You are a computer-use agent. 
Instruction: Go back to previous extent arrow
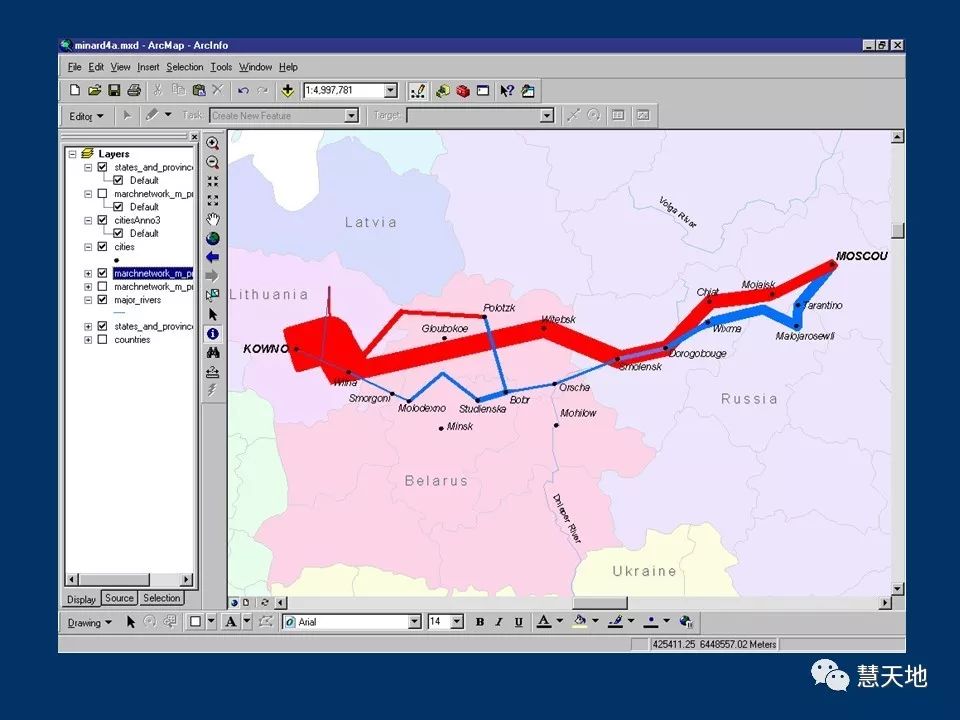(x=212, y=257)
